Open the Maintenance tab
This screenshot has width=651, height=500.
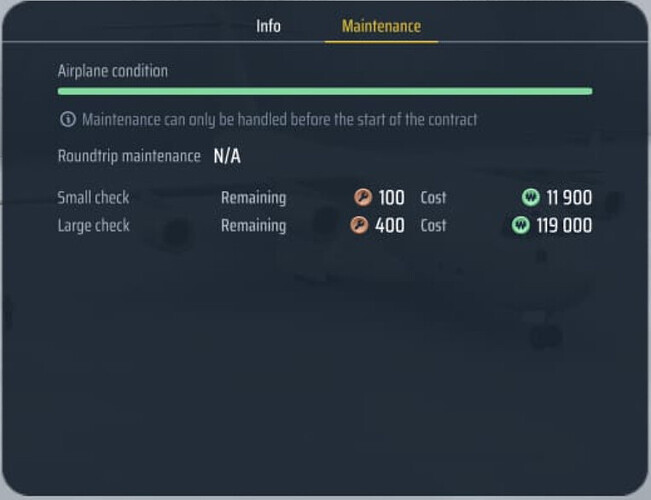pos(381,26)
